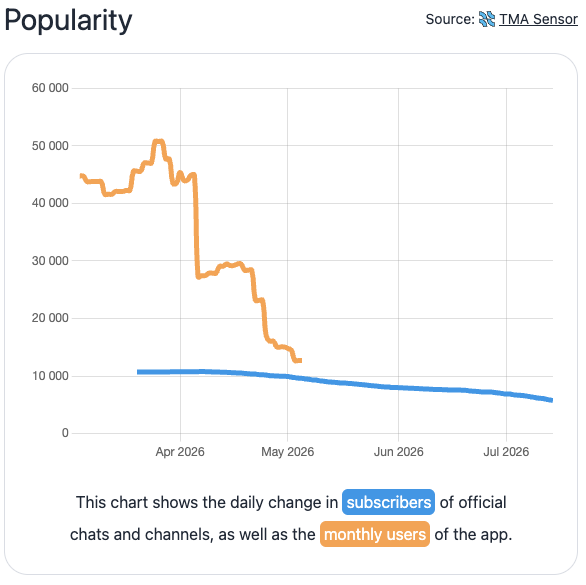The height and width of the screenshot is (585, 586).
Task: Click the 0 y-axis label
Action: pos(65,433)
